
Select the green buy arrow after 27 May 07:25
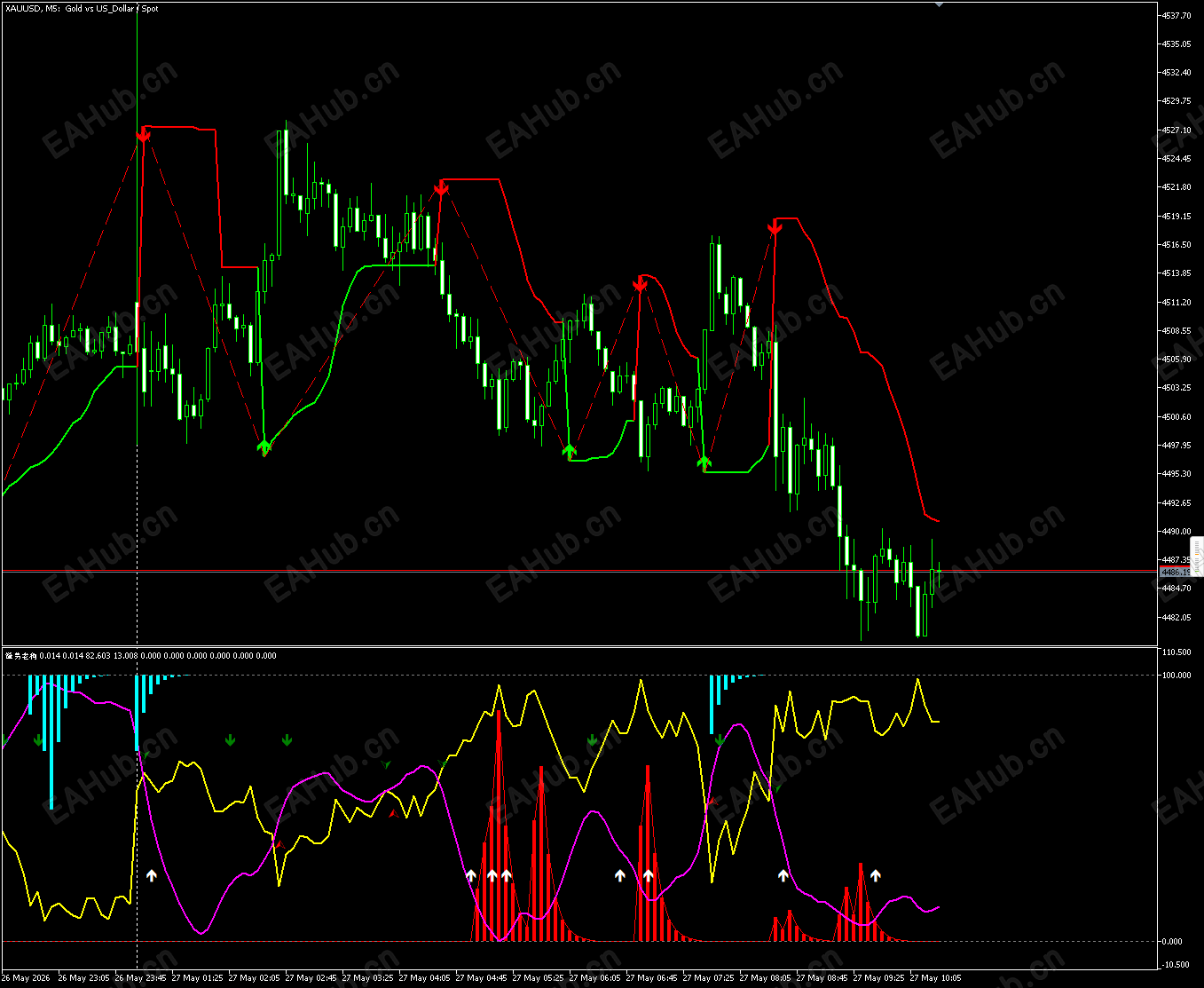pyautogui.click(x=704, y=462)
